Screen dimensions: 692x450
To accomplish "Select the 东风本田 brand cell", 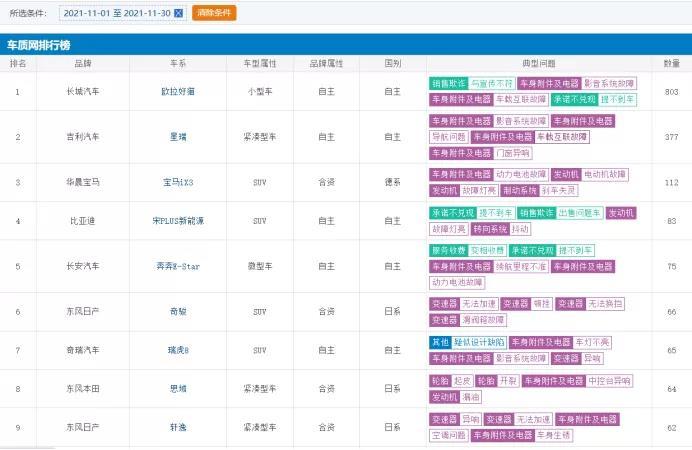I will (x=83, y=389).
